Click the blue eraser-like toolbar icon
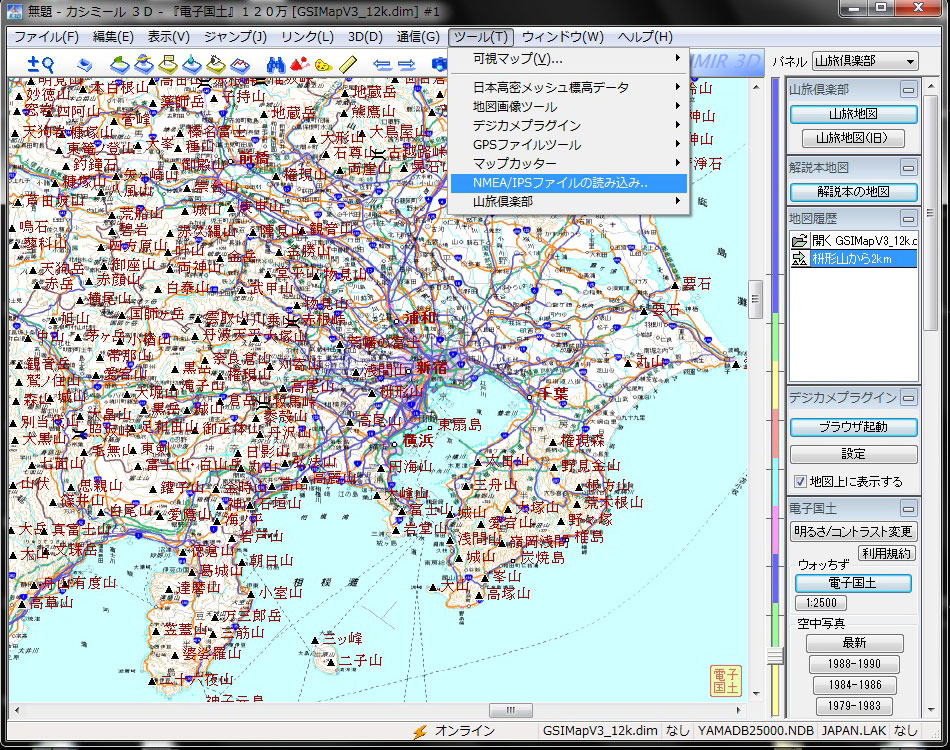The height and width of the screenshot is (750, 950). coord(85,64)
